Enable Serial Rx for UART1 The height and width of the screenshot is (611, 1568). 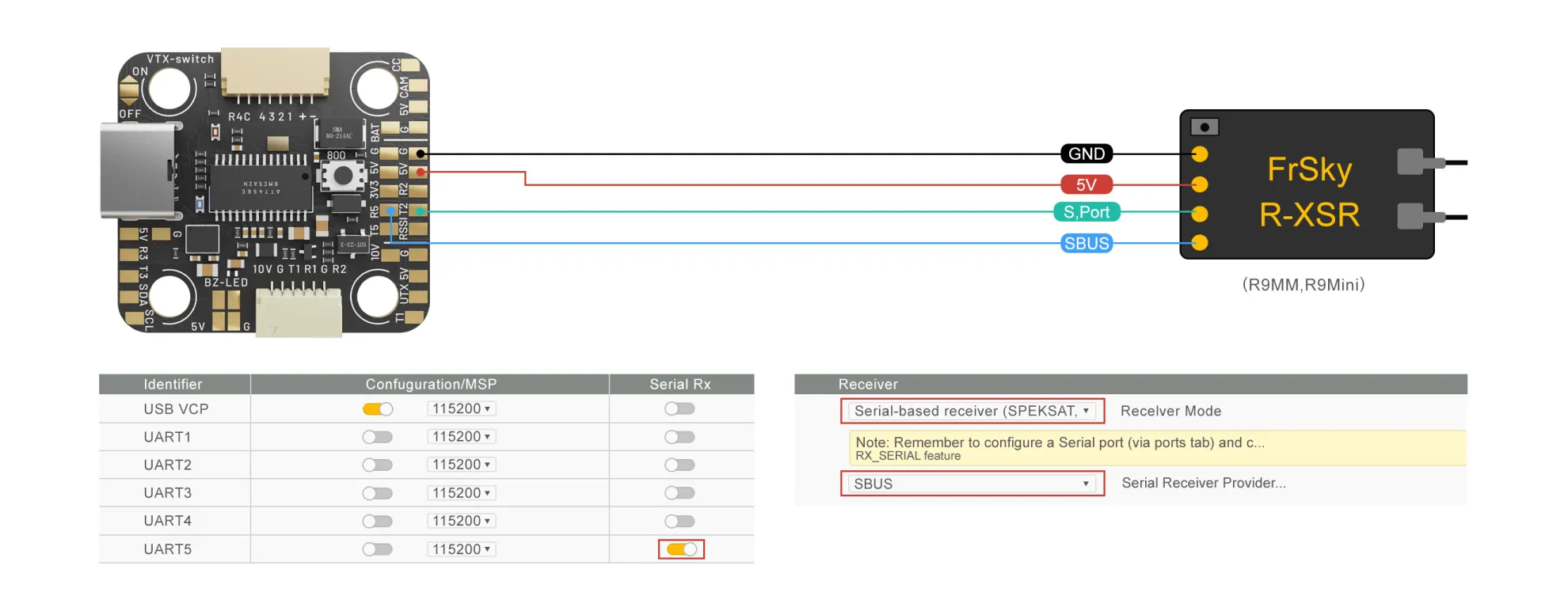point(680,437)
